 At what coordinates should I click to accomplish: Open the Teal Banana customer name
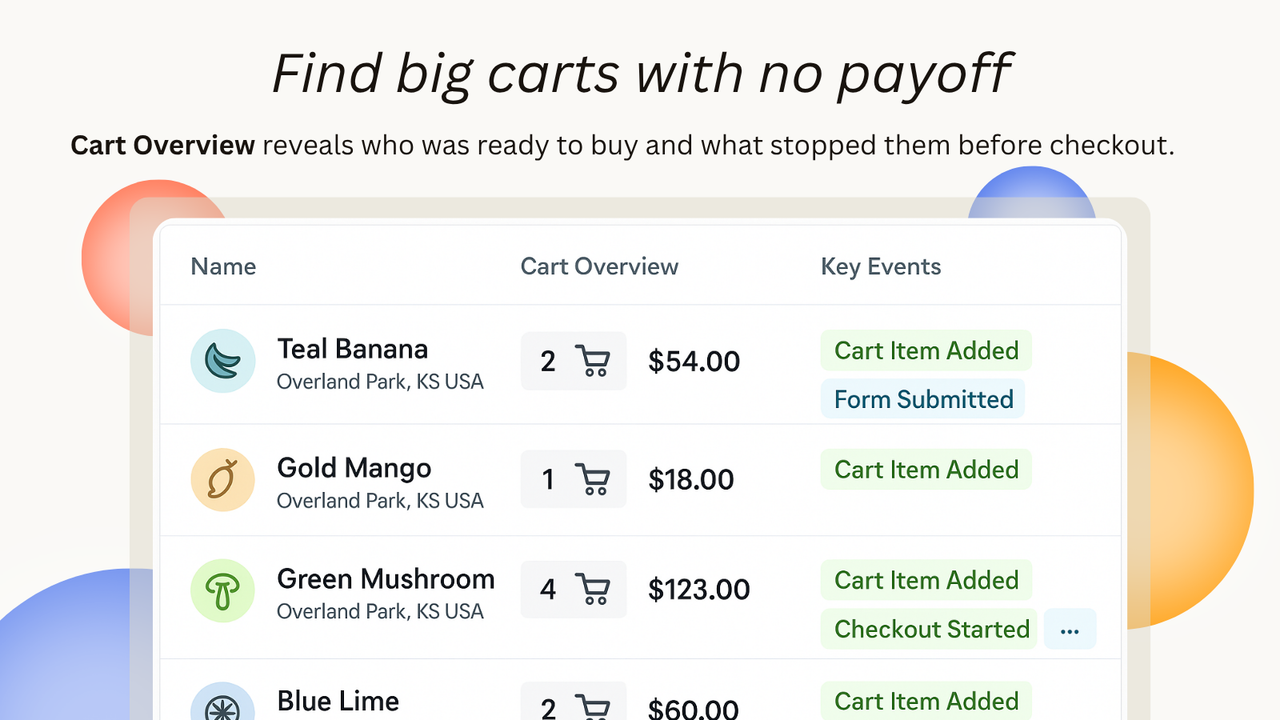pyautogui.click(x=352, y=349)
